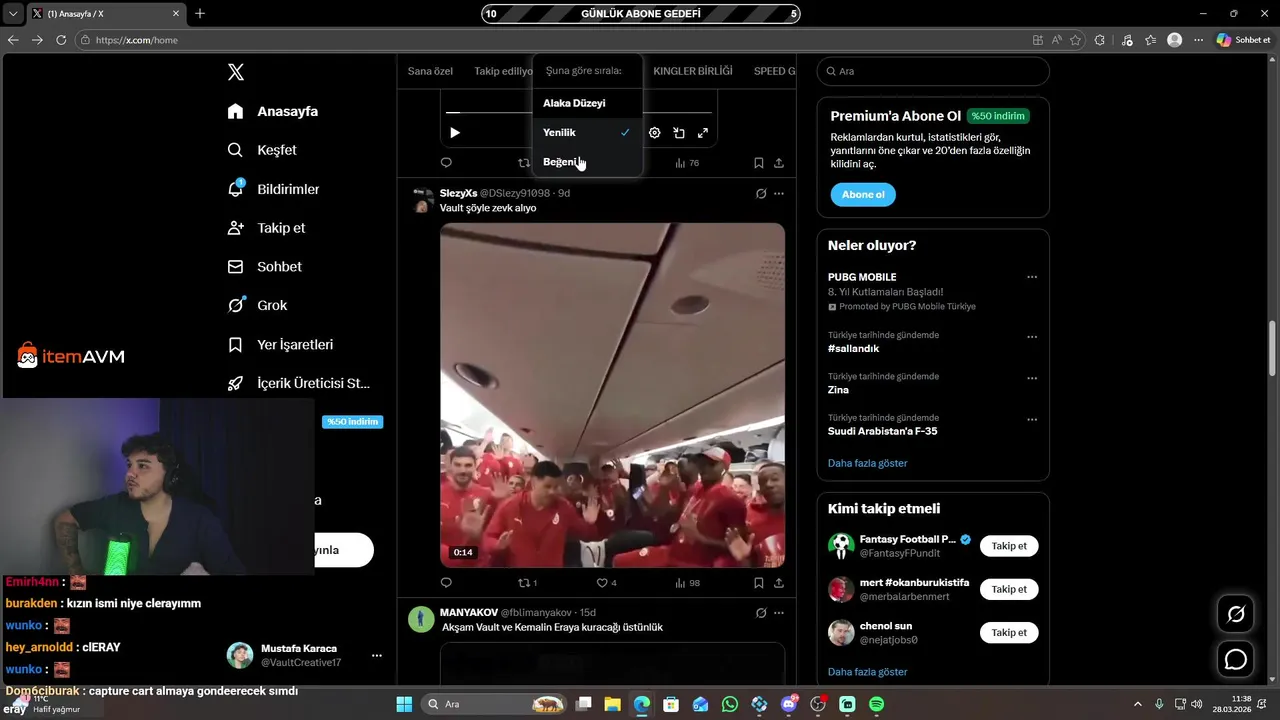This screenshot has width=1280, height=720.
Task: Open account menu for Mustafa Karaca
Action: [306, 655]
